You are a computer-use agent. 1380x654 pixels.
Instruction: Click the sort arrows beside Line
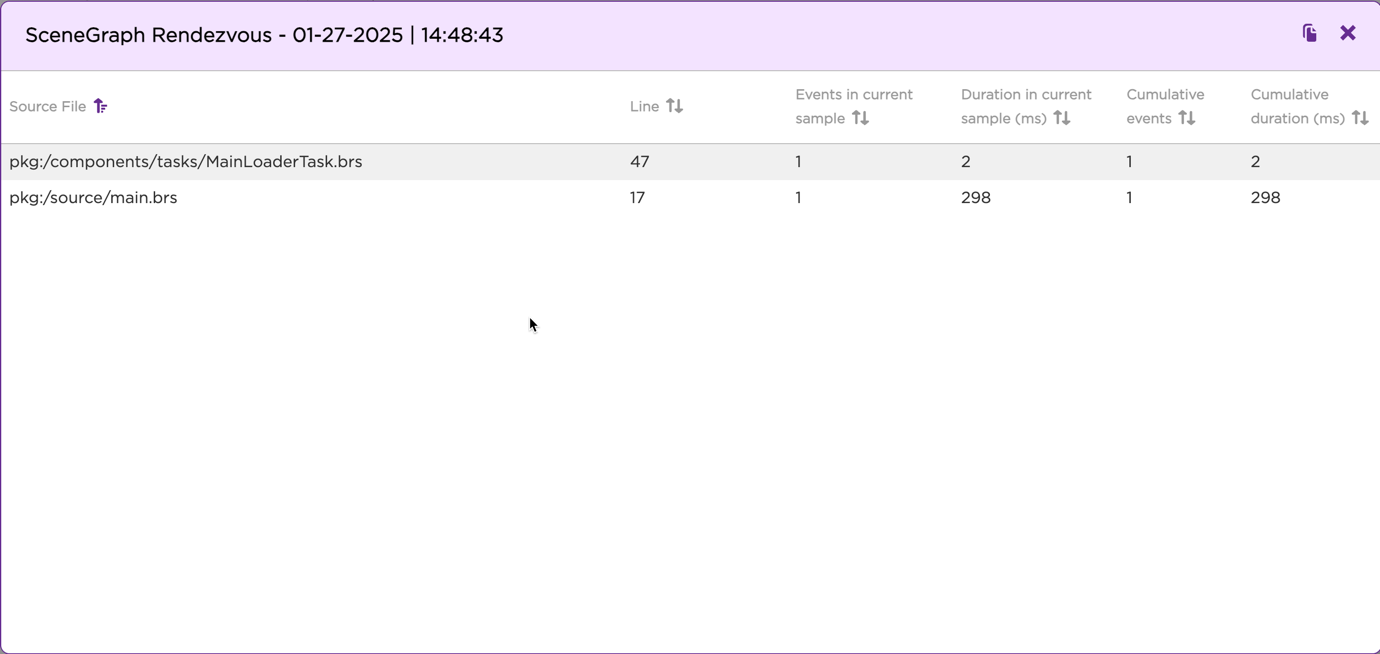click(x=675, y=106)
